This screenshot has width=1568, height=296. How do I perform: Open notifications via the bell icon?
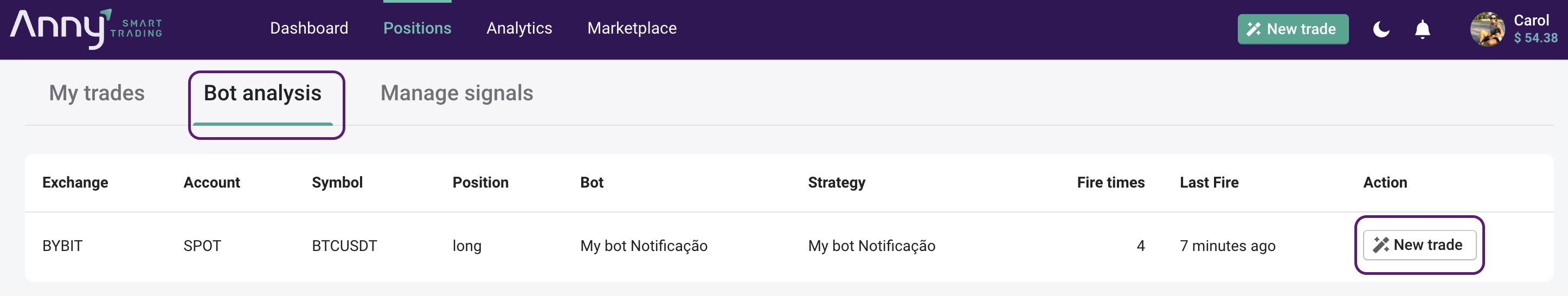pyautogui.click(x=1422, y=29)
